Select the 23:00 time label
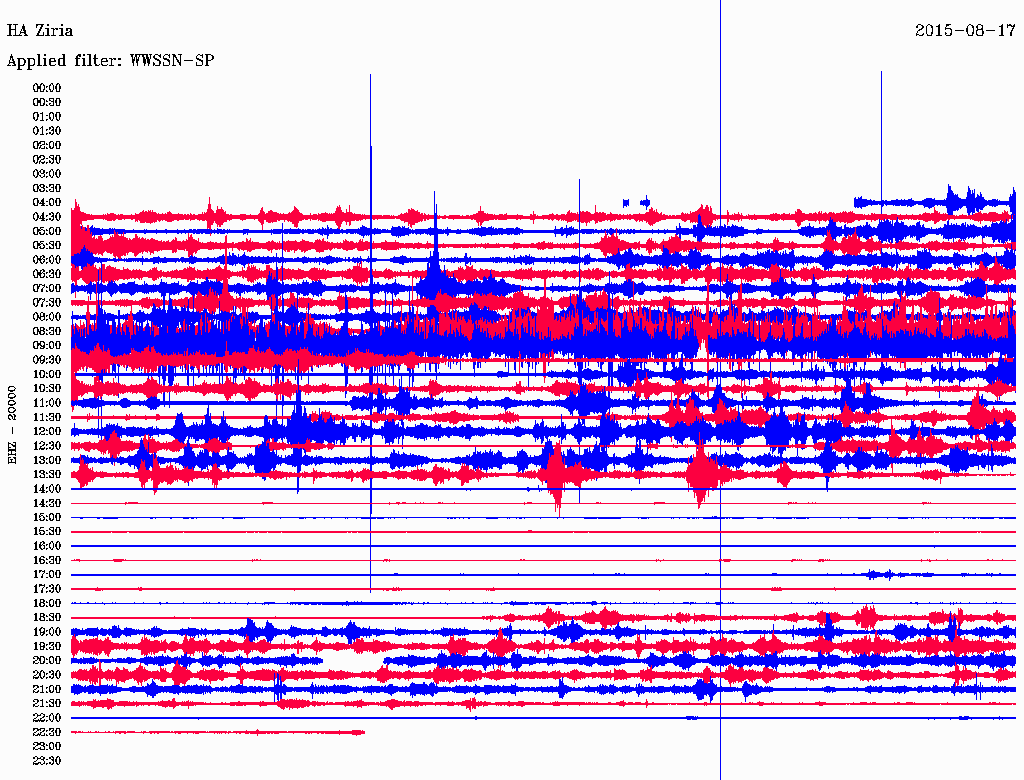 [x=47, y=747]
